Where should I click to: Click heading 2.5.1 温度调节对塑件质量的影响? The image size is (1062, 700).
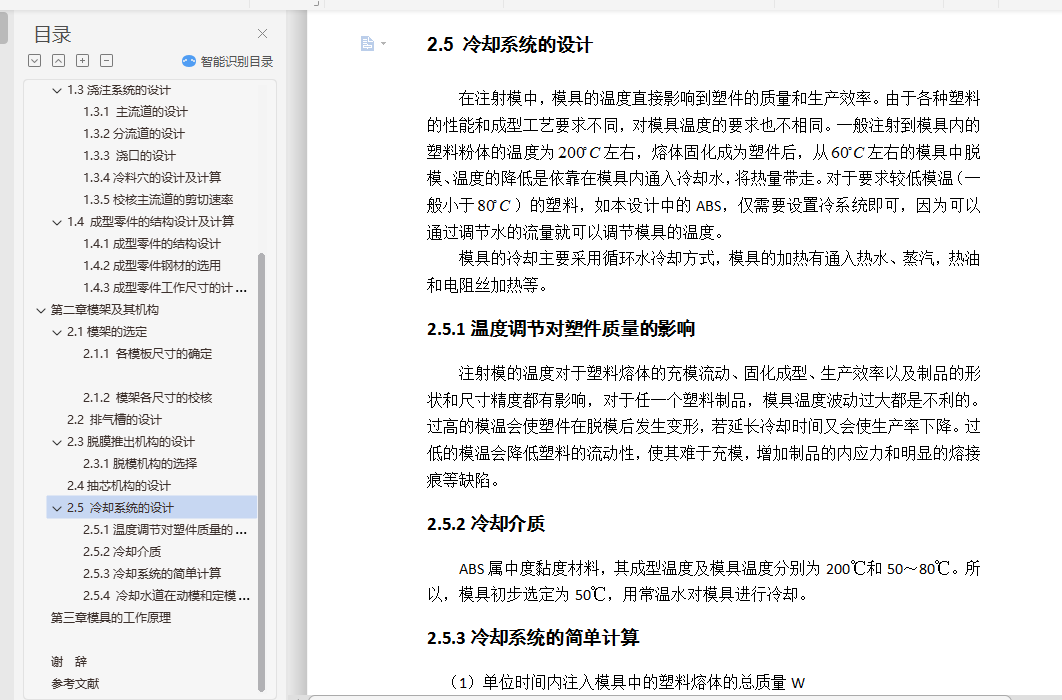point(561,329)
